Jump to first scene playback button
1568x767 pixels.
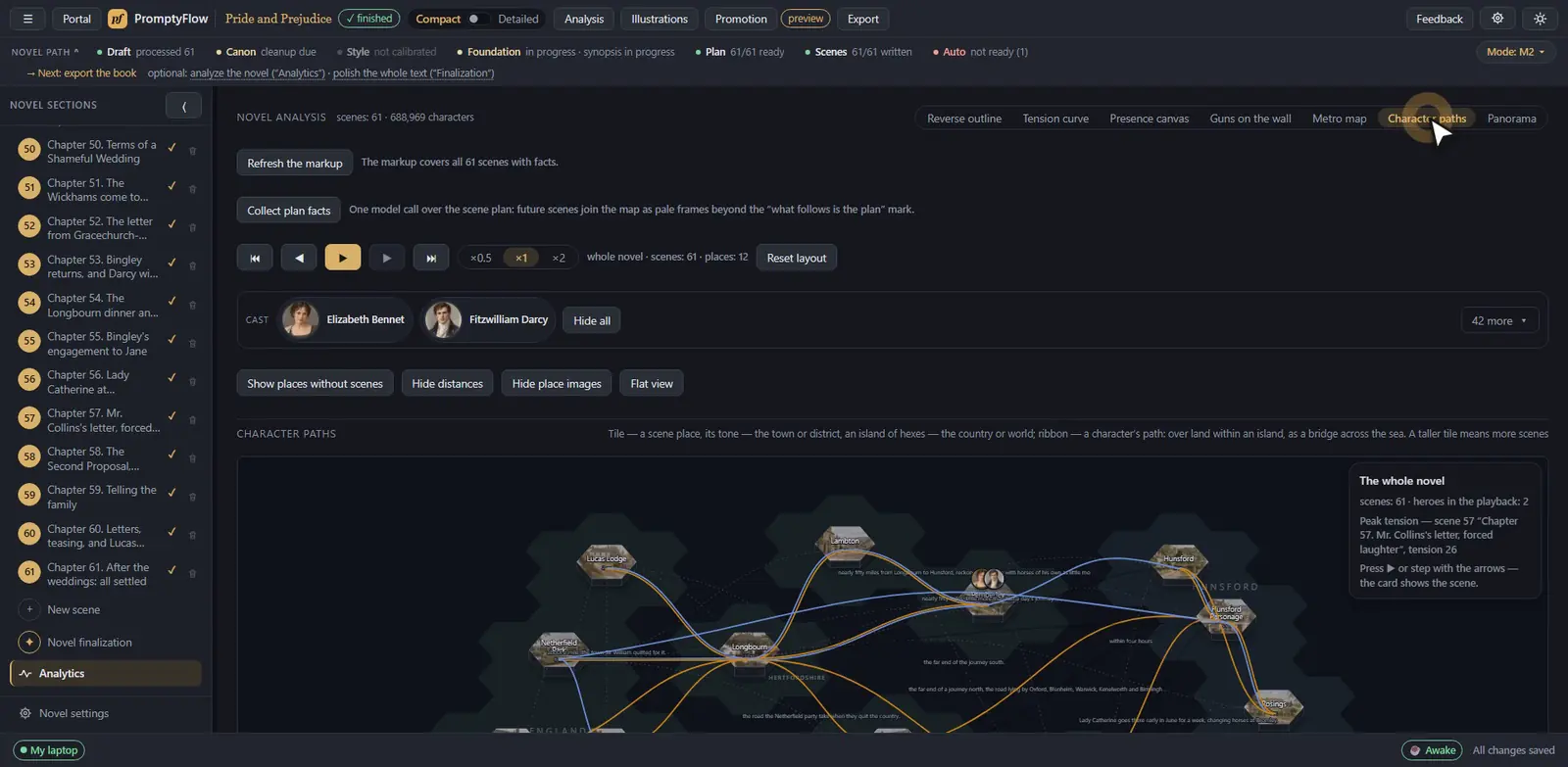pos(255,258)
